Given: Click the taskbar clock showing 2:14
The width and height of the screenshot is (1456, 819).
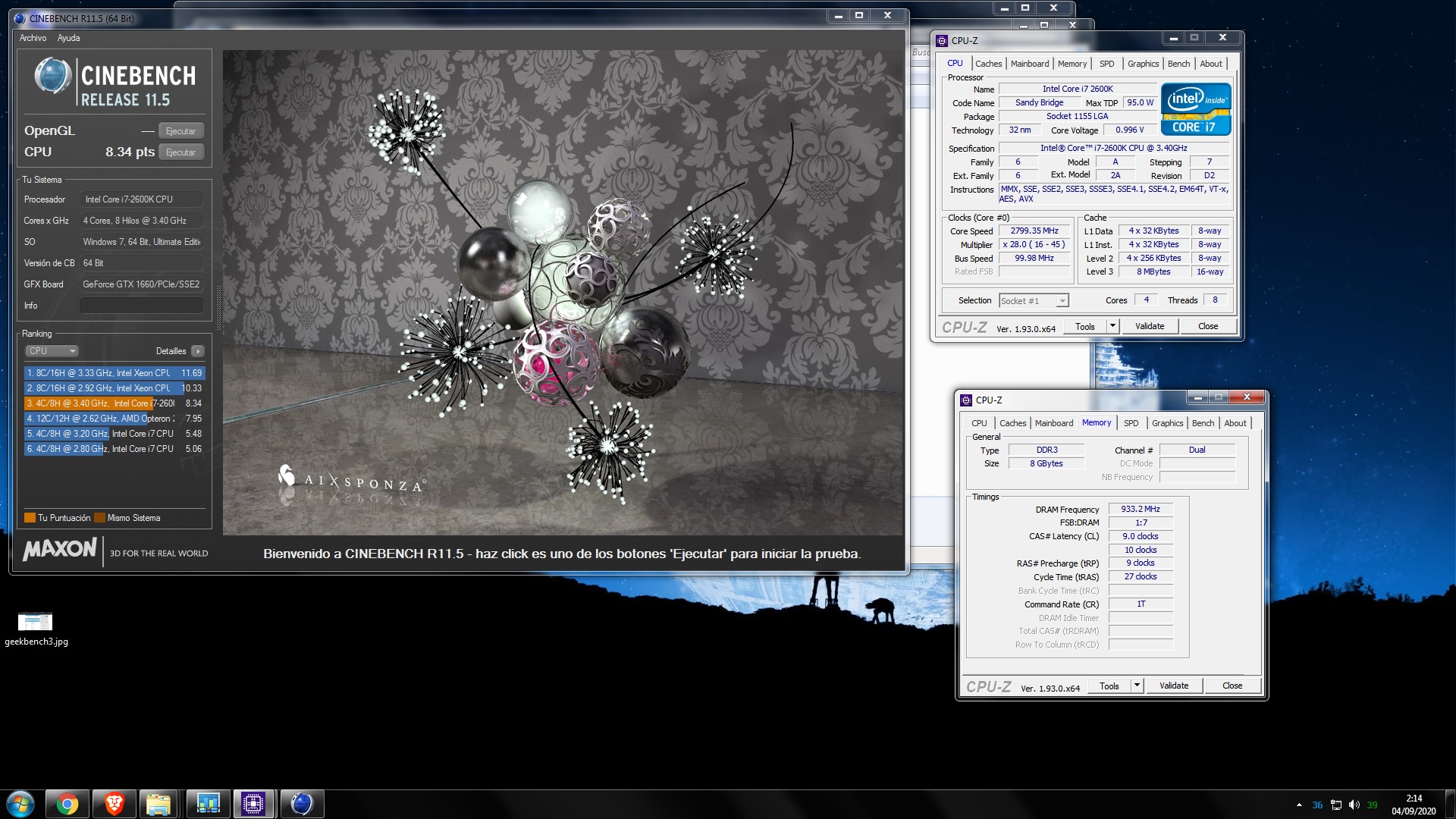Looking at the screenshot, I should coord(1414,805).
